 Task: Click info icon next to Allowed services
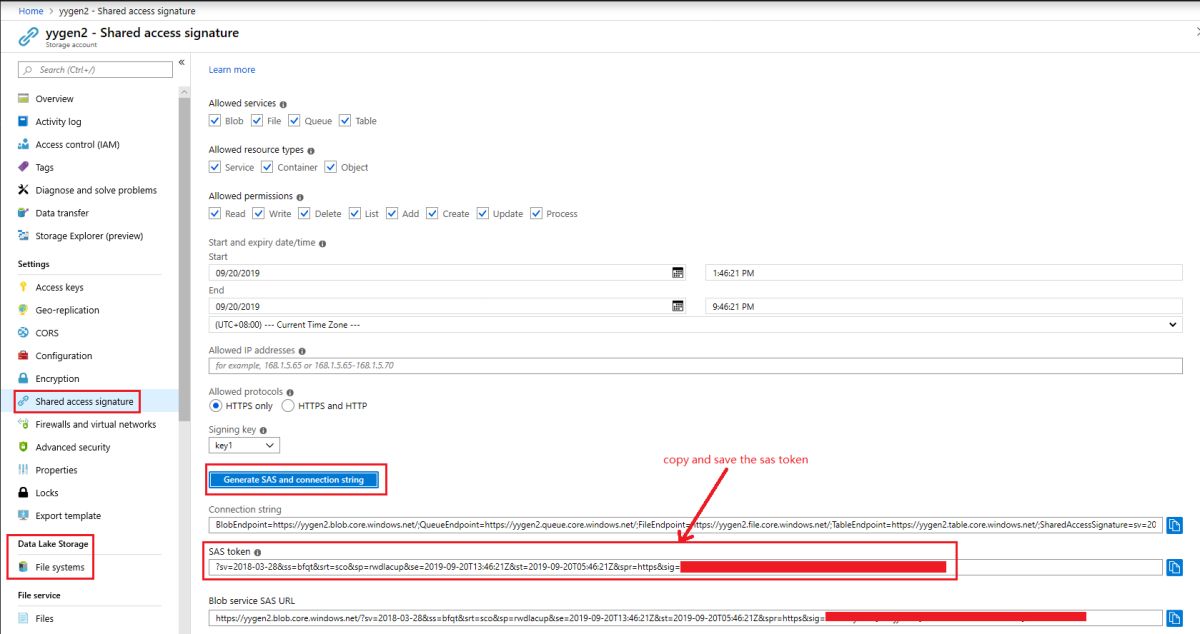283,104
